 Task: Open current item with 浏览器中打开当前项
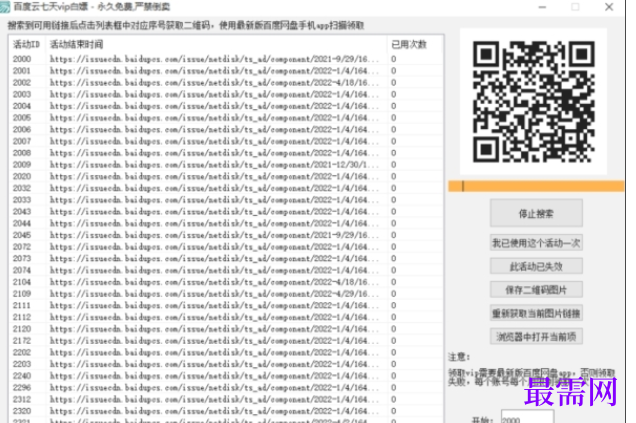tap(536, 337)
